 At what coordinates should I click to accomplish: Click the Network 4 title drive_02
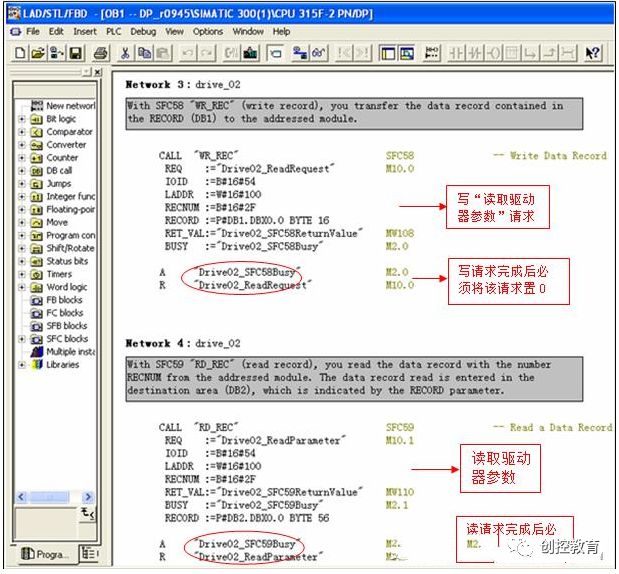coord(218,343)
